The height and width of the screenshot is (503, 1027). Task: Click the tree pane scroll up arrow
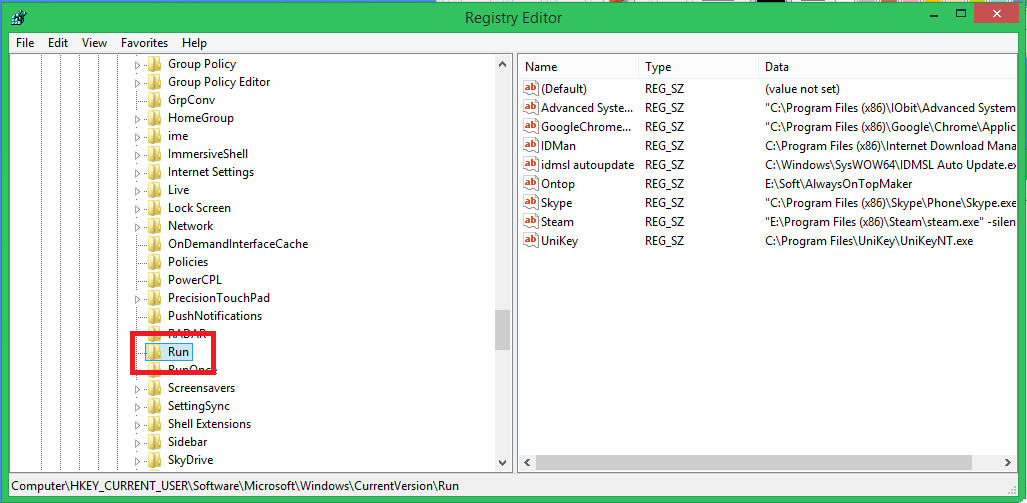click(502, 64)
